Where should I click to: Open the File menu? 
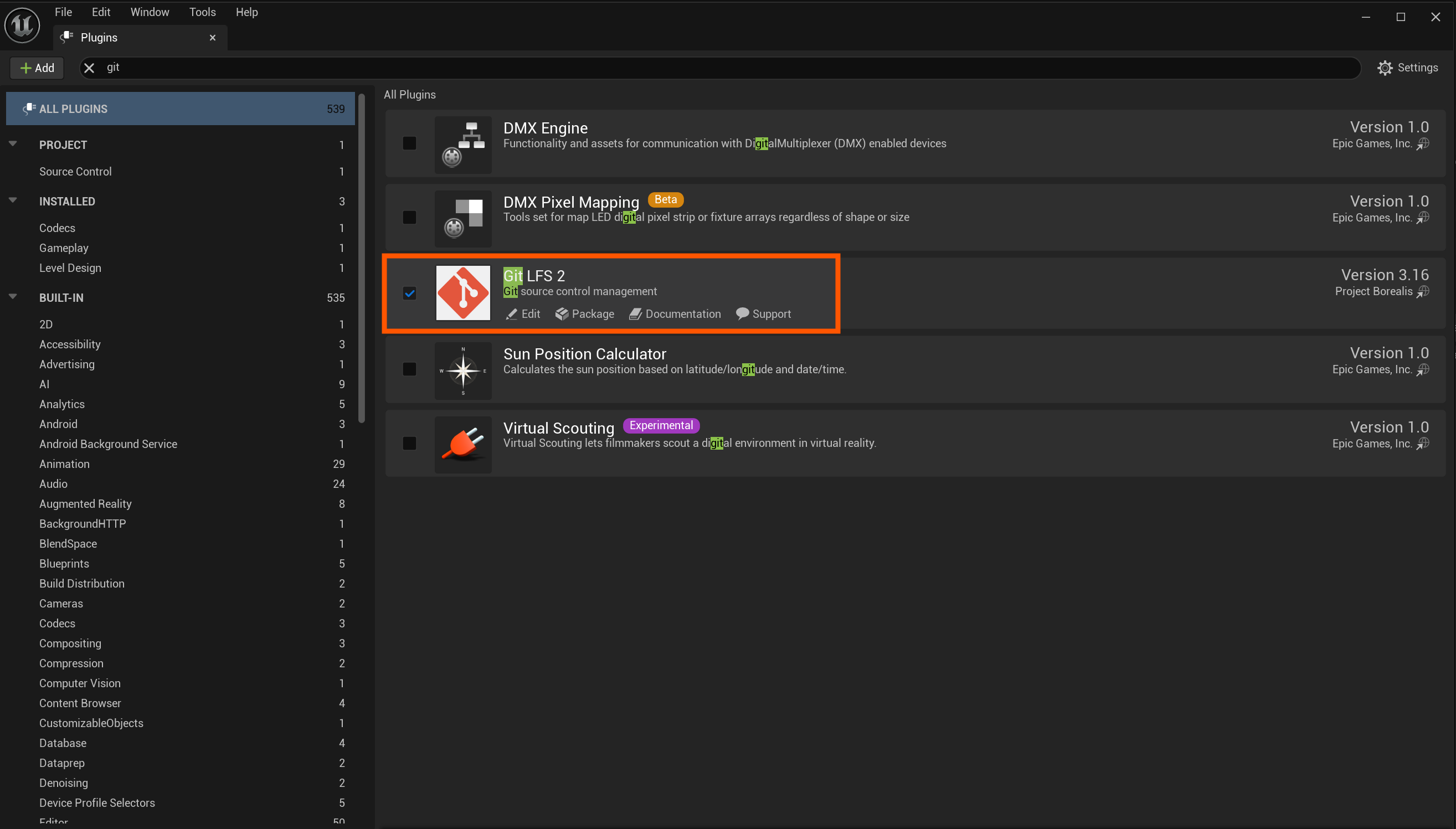pos(63,12)
